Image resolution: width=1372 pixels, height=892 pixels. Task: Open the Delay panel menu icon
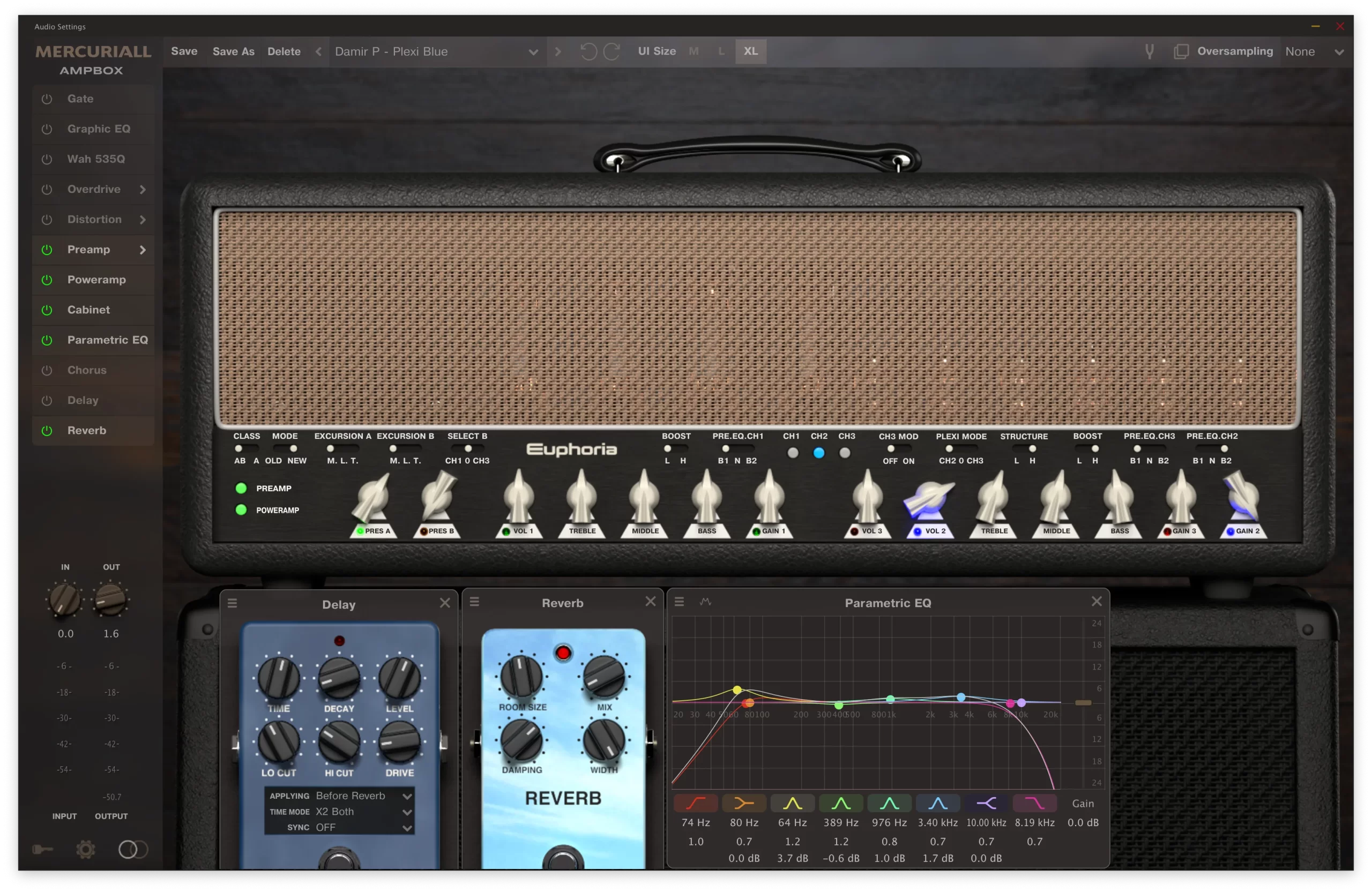pos(232,603)
